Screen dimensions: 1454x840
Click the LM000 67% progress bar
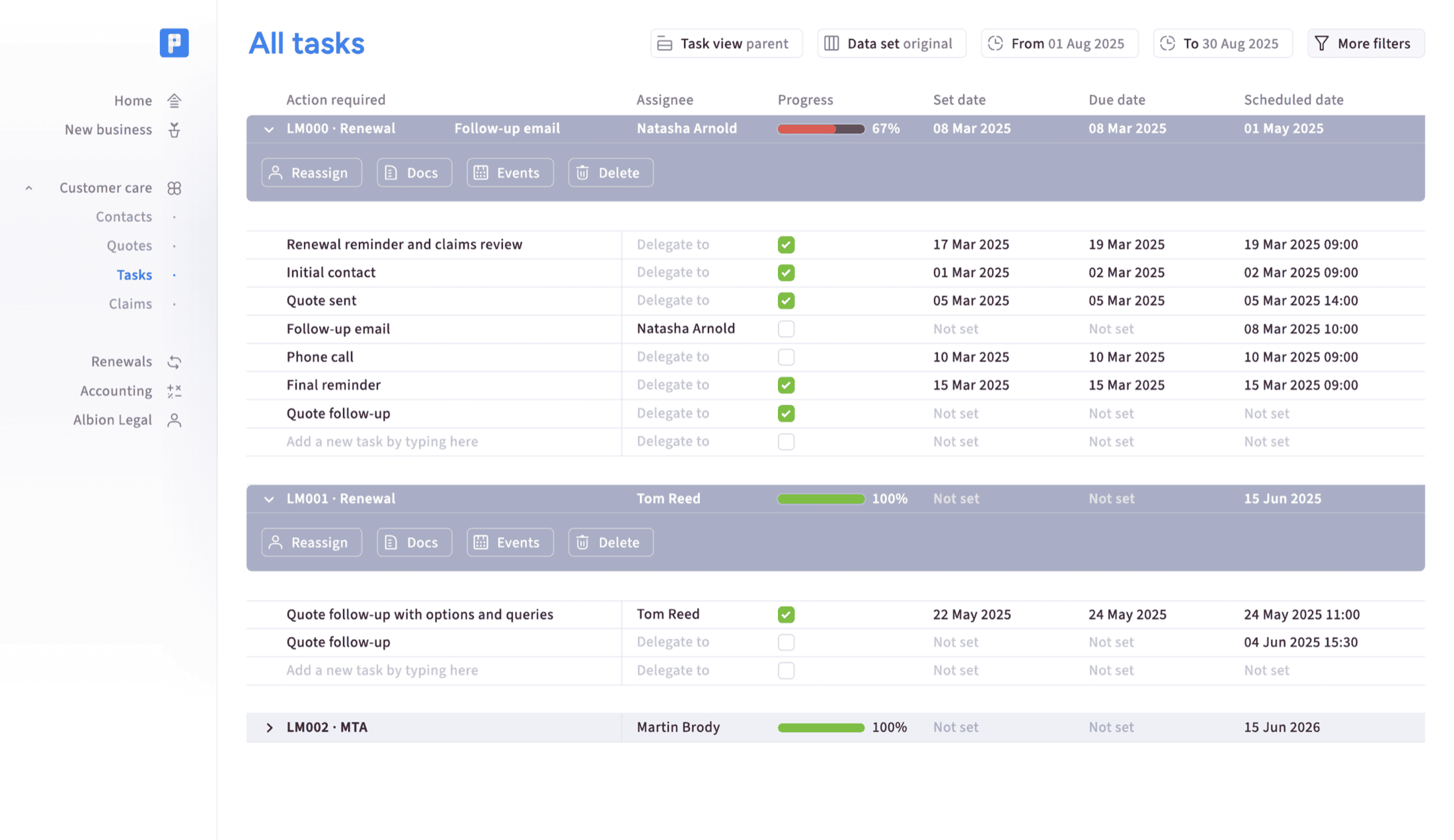(821, 129)
